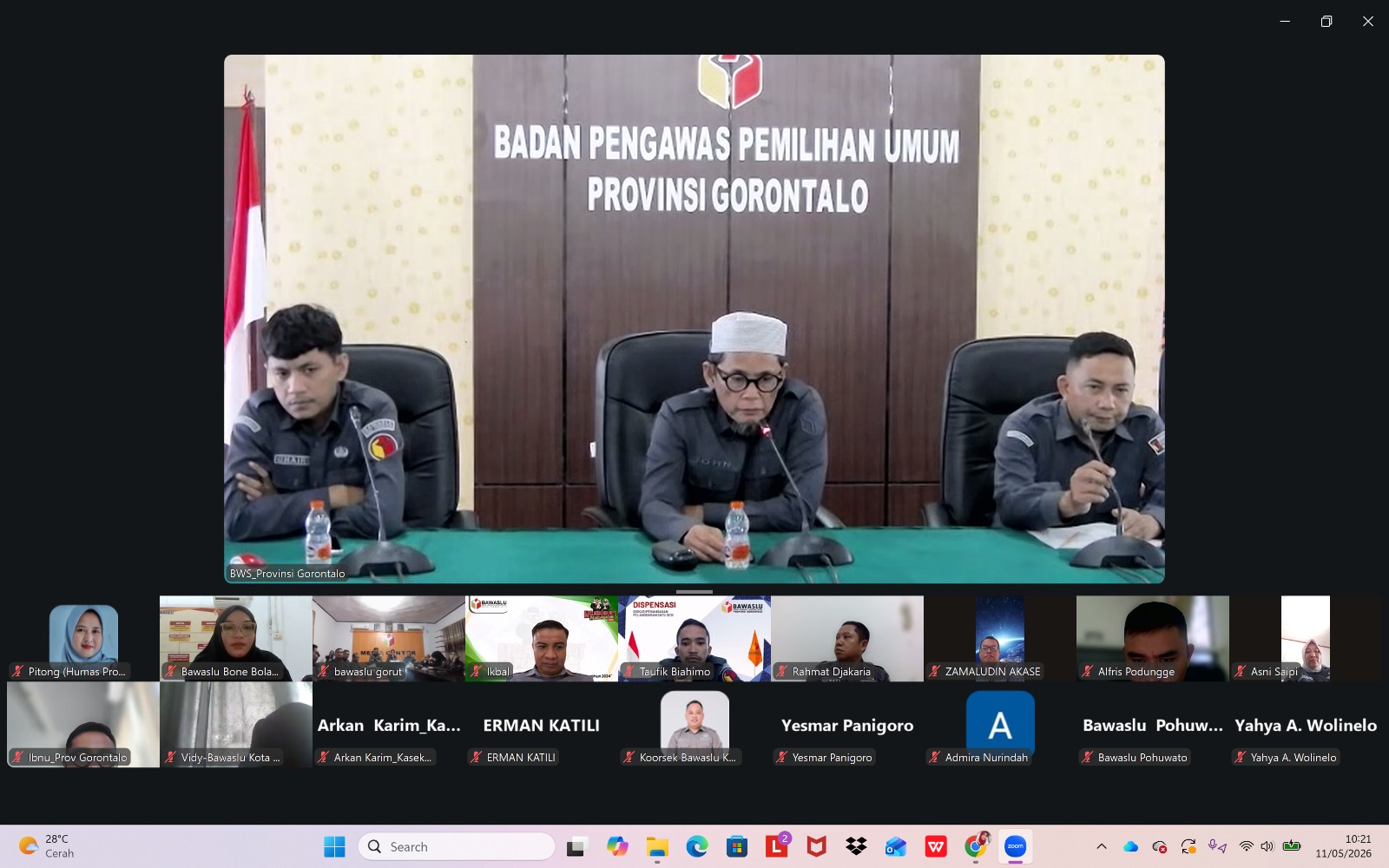Open the Windows Start menu
This screenshot has height=868, width=1389.
coord(334,846)
